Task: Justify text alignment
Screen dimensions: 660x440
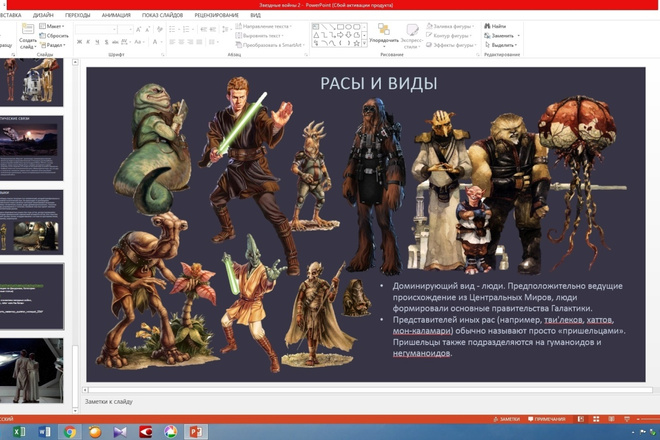Action: coord(199,42)
